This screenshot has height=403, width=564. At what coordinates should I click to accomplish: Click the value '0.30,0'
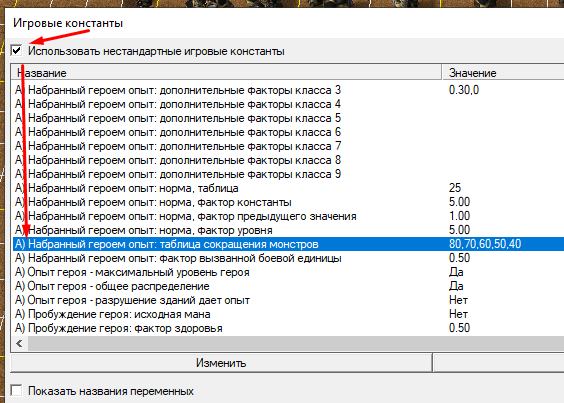point(464,90)
